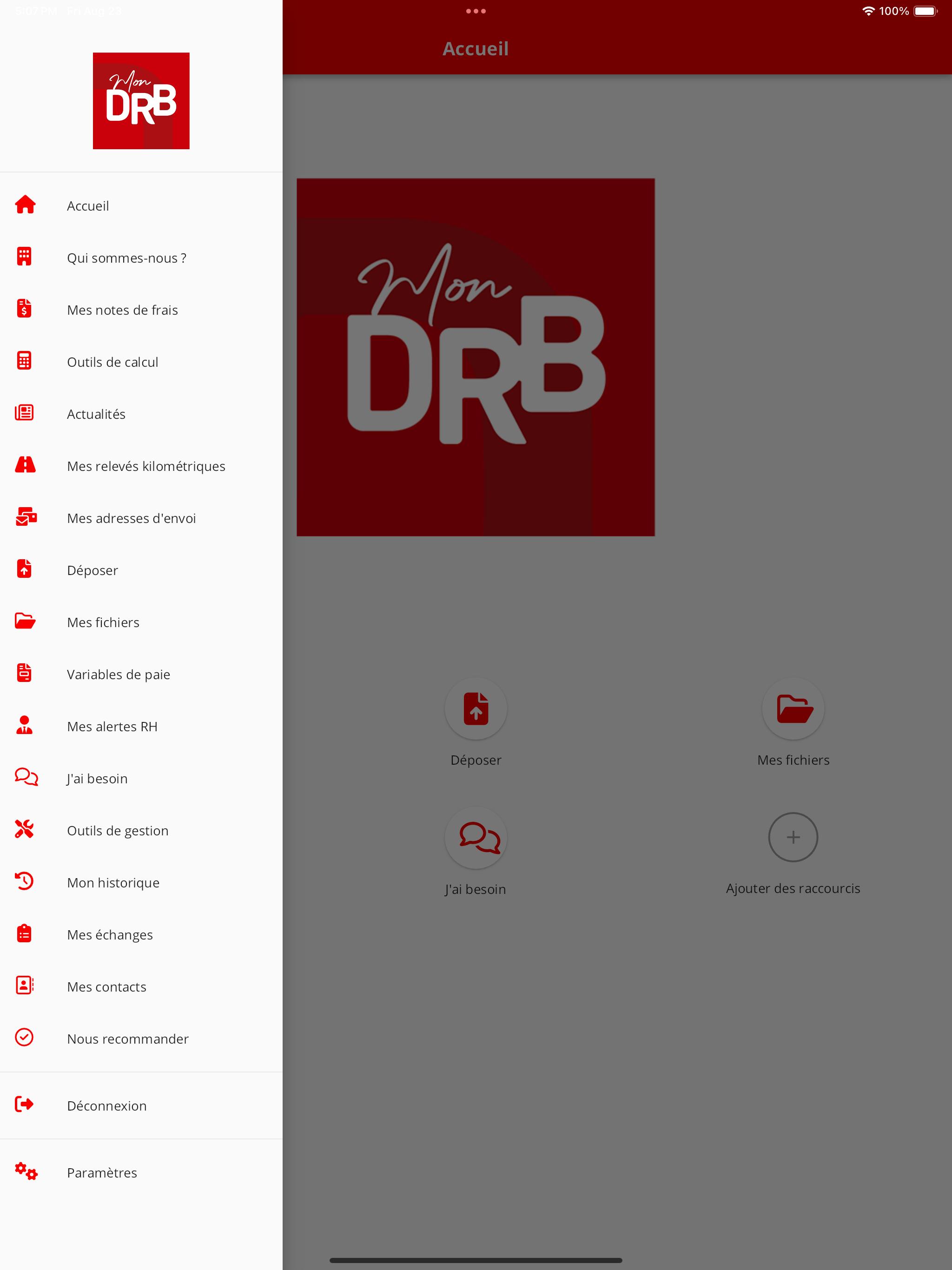Select Nous recommander
Screen dimensions: 952x1270
click(x=141, y=1038)
